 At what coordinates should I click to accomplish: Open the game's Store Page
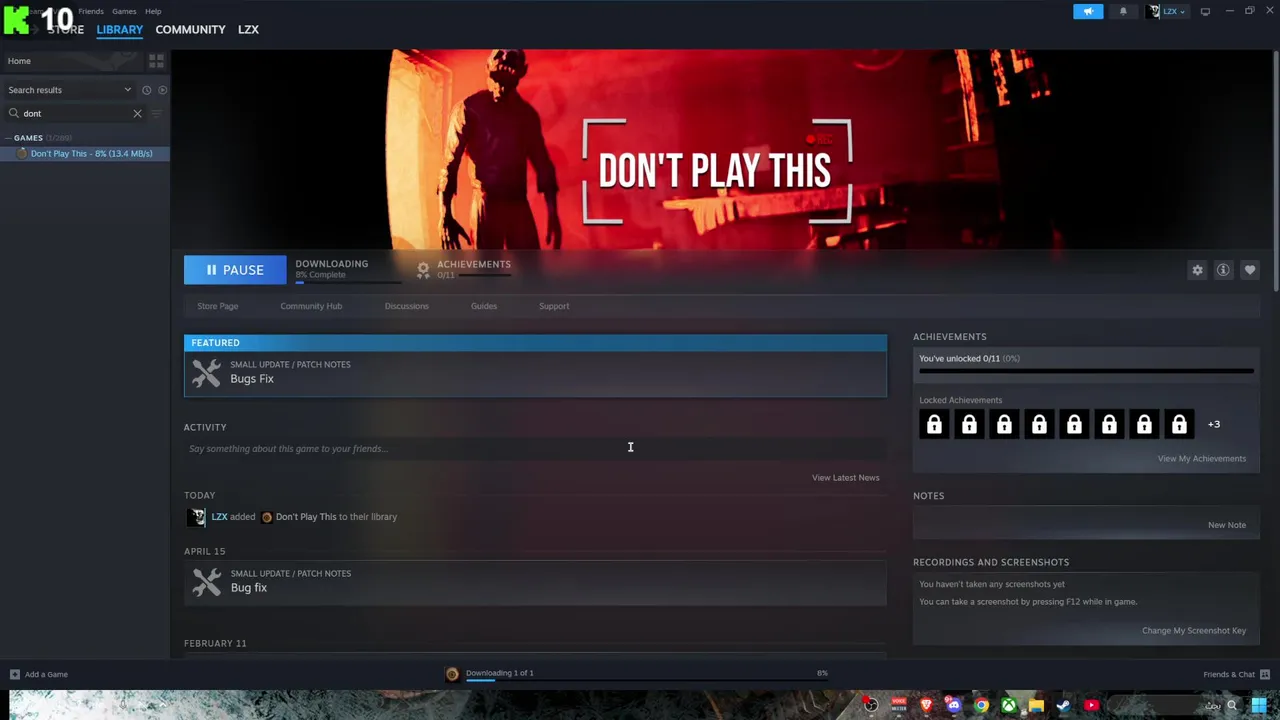point(217,306)
